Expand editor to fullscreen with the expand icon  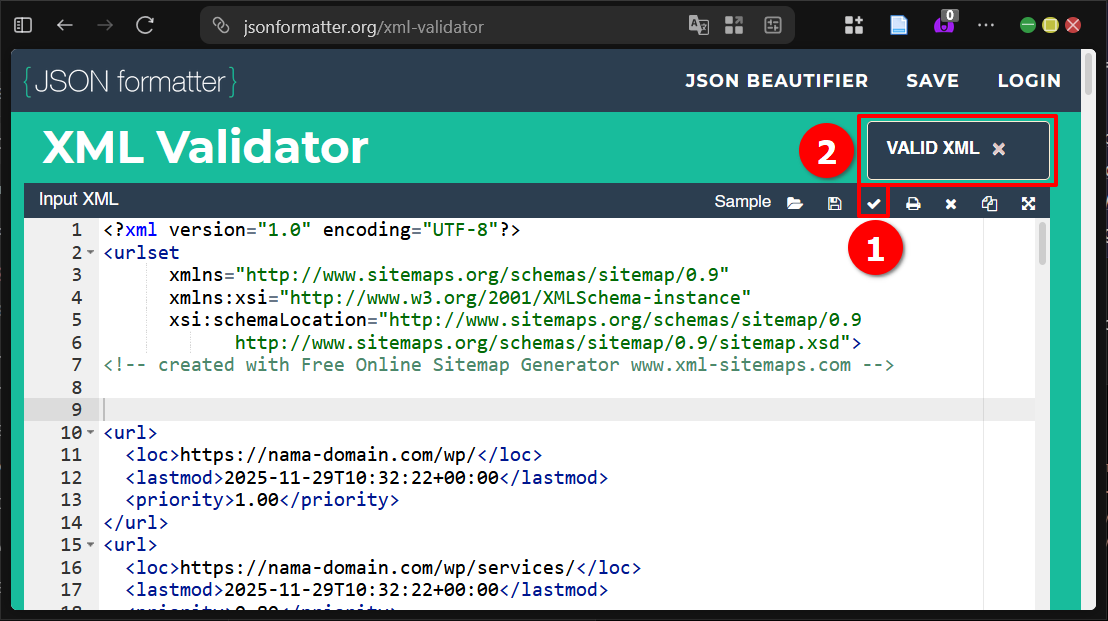click(1028, 202)
